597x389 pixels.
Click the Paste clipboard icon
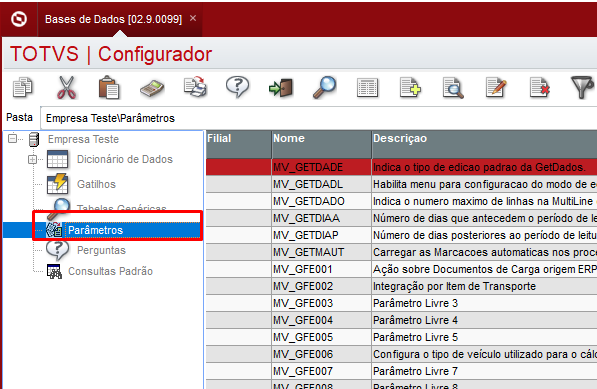tap(109, 87)
